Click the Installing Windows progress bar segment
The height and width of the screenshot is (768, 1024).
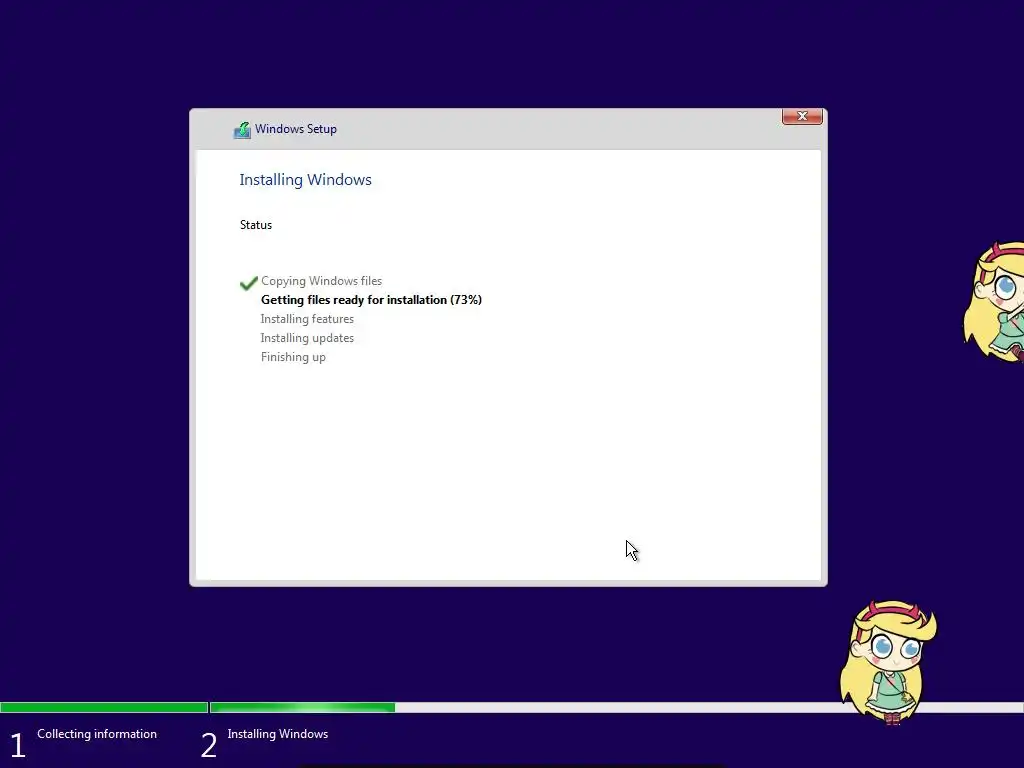pos(616,707)
